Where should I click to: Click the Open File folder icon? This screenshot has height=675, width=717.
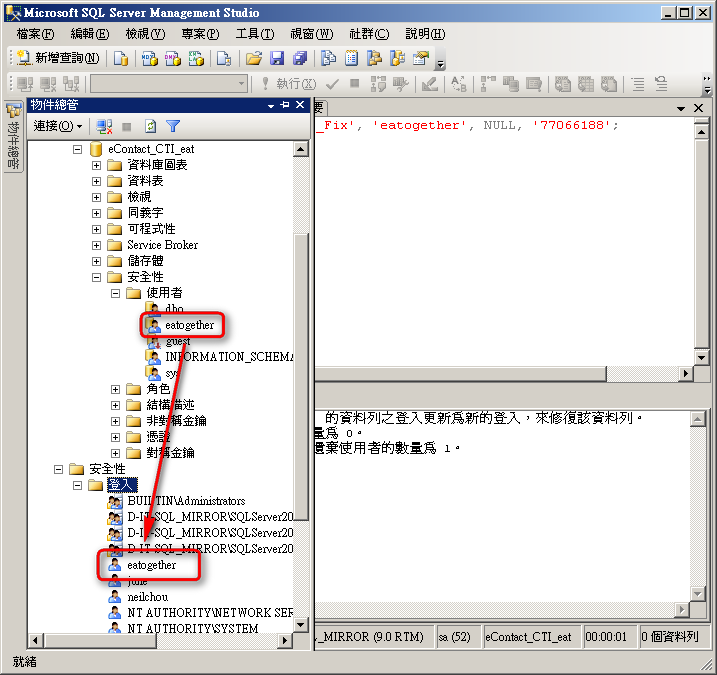point(254,59)
